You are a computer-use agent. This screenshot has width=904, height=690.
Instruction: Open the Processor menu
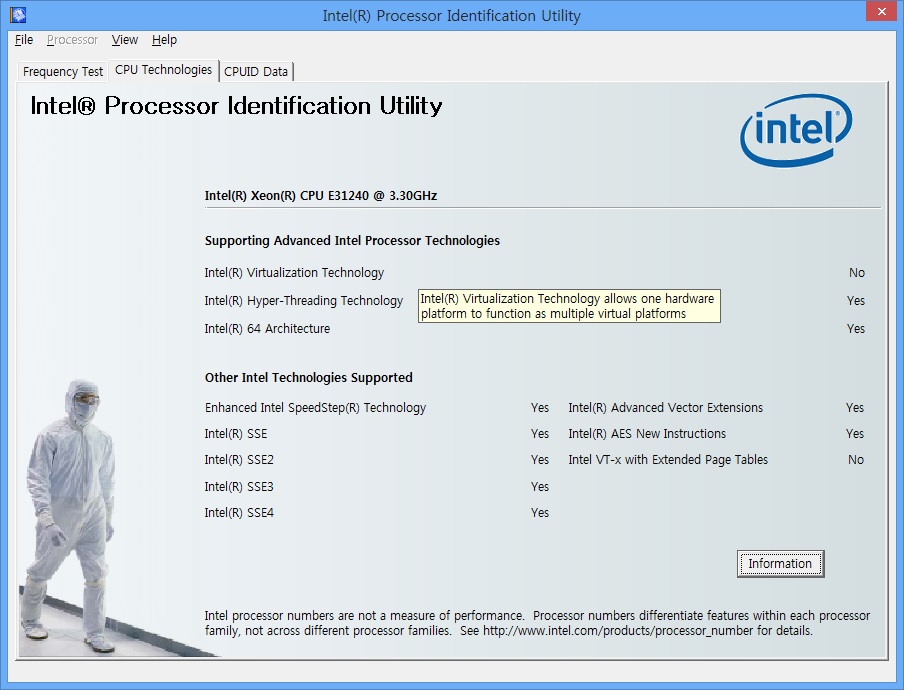click(x=73, y=40)
